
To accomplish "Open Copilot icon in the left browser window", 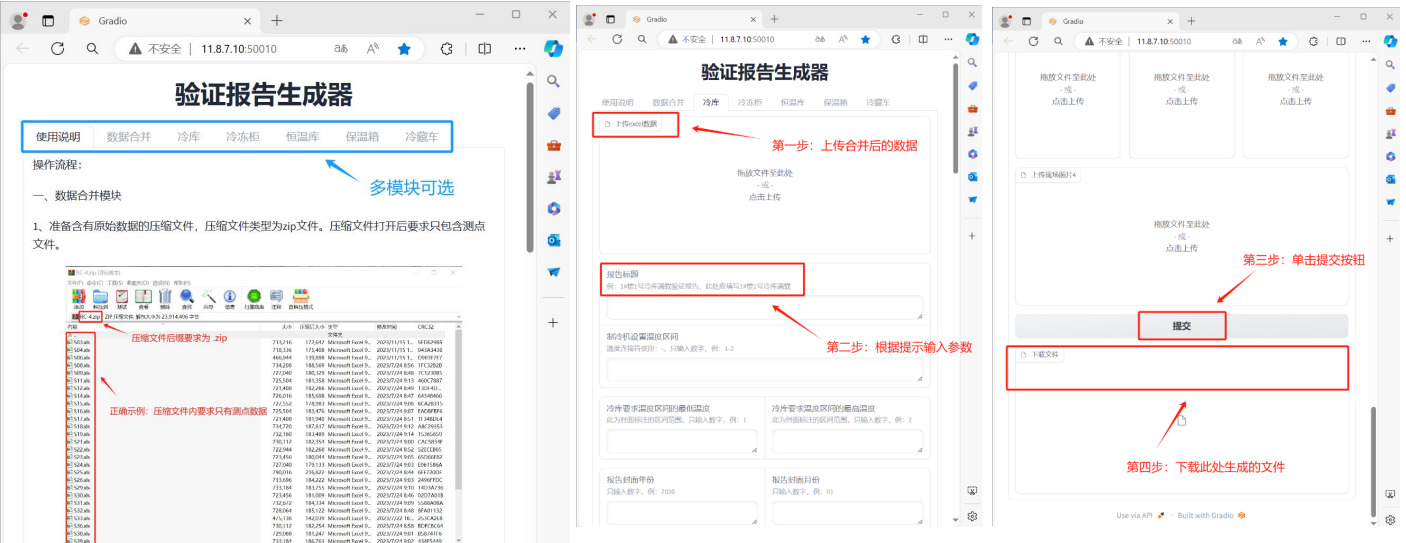I will (x=553, y=47).
